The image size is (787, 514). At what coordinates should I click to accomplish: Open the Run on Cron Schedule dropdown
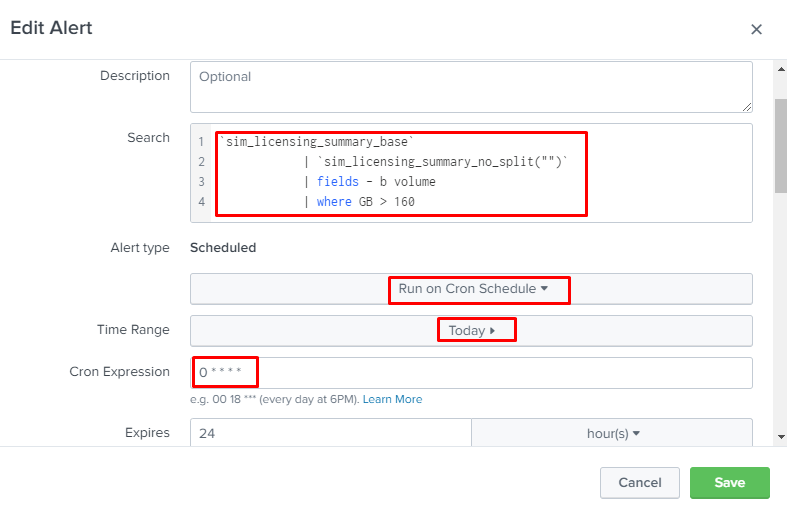(x=471, y=289)
